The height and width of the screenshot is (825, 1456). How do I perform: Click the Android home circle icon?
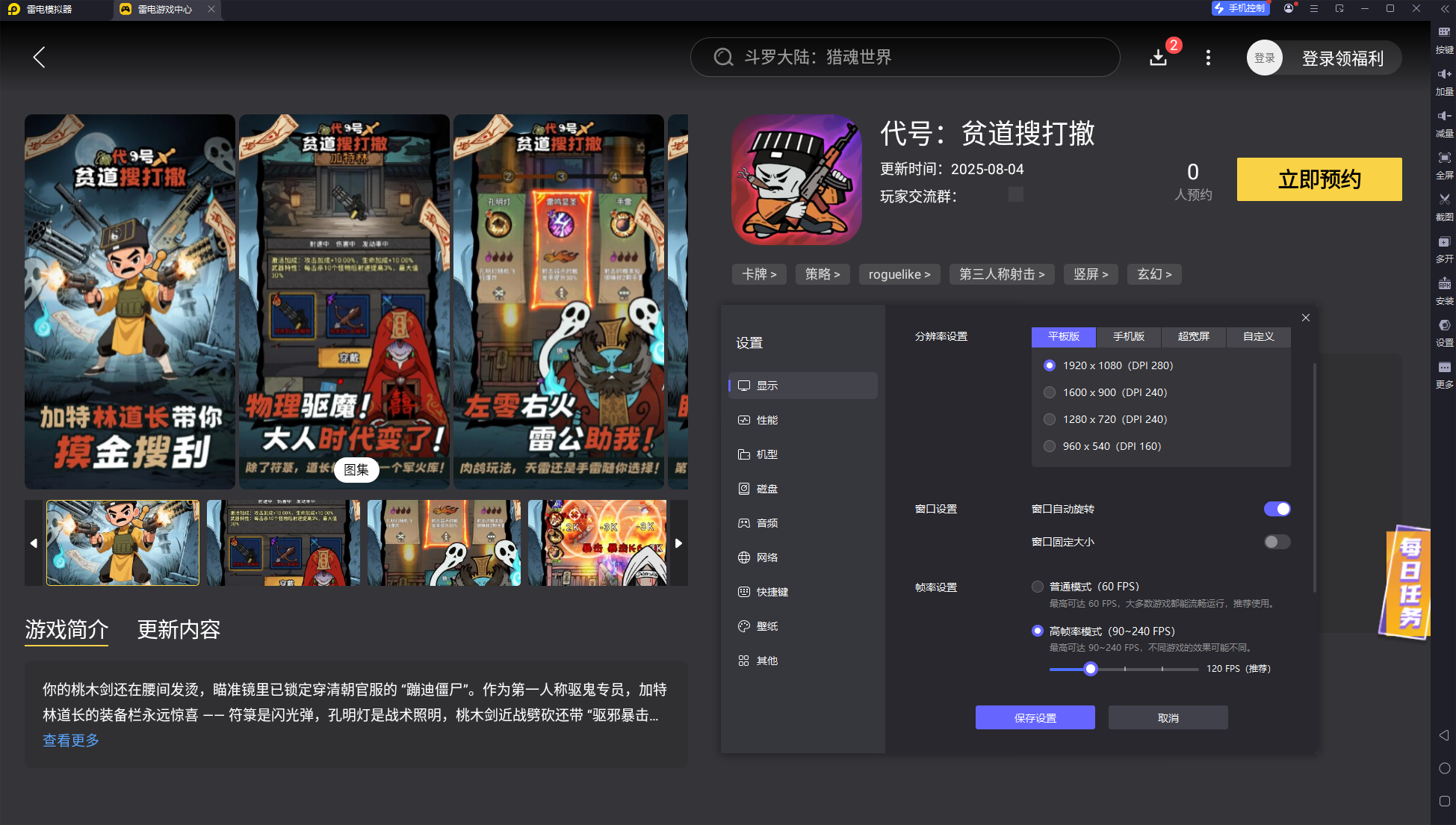coord(1444,768)
